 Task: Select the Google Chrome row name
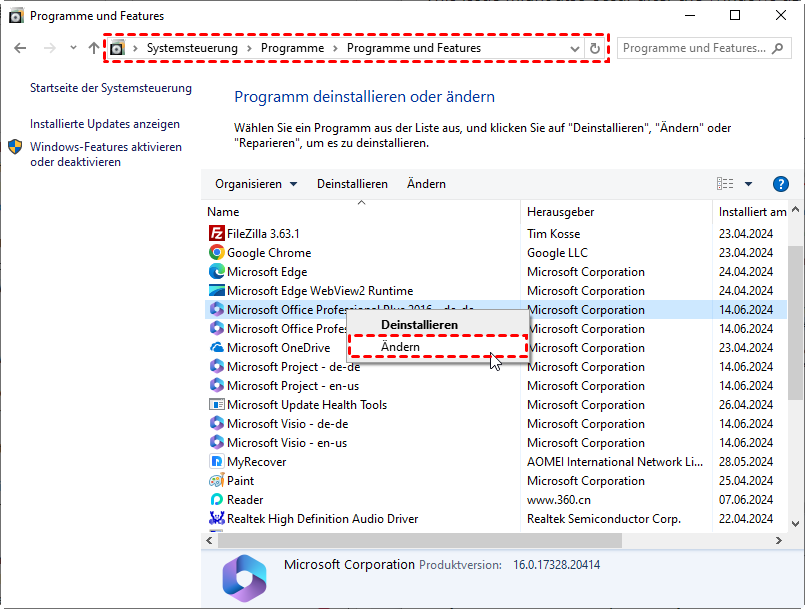(269, 253)
